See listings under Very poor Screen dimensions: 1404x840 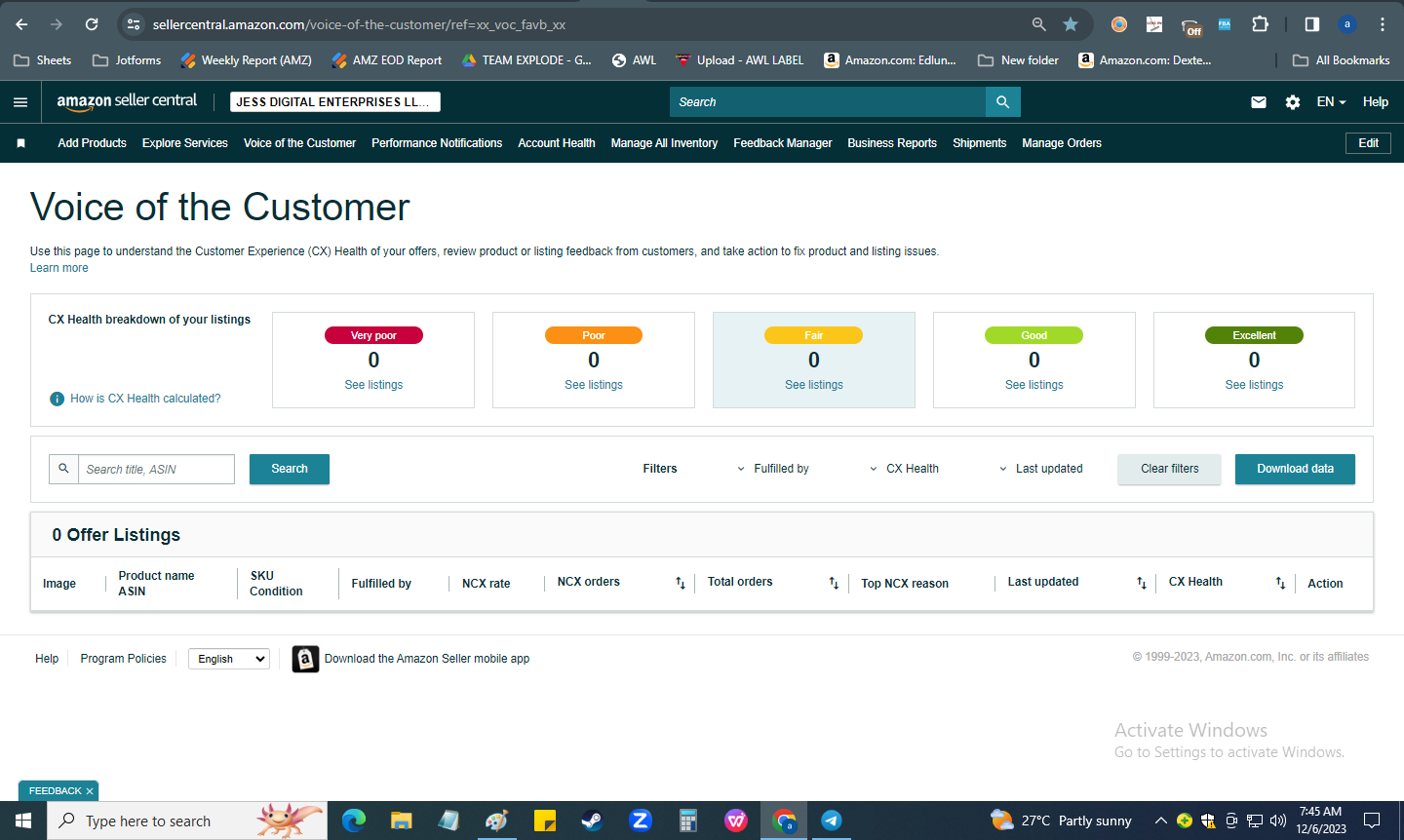coord(373,385)
